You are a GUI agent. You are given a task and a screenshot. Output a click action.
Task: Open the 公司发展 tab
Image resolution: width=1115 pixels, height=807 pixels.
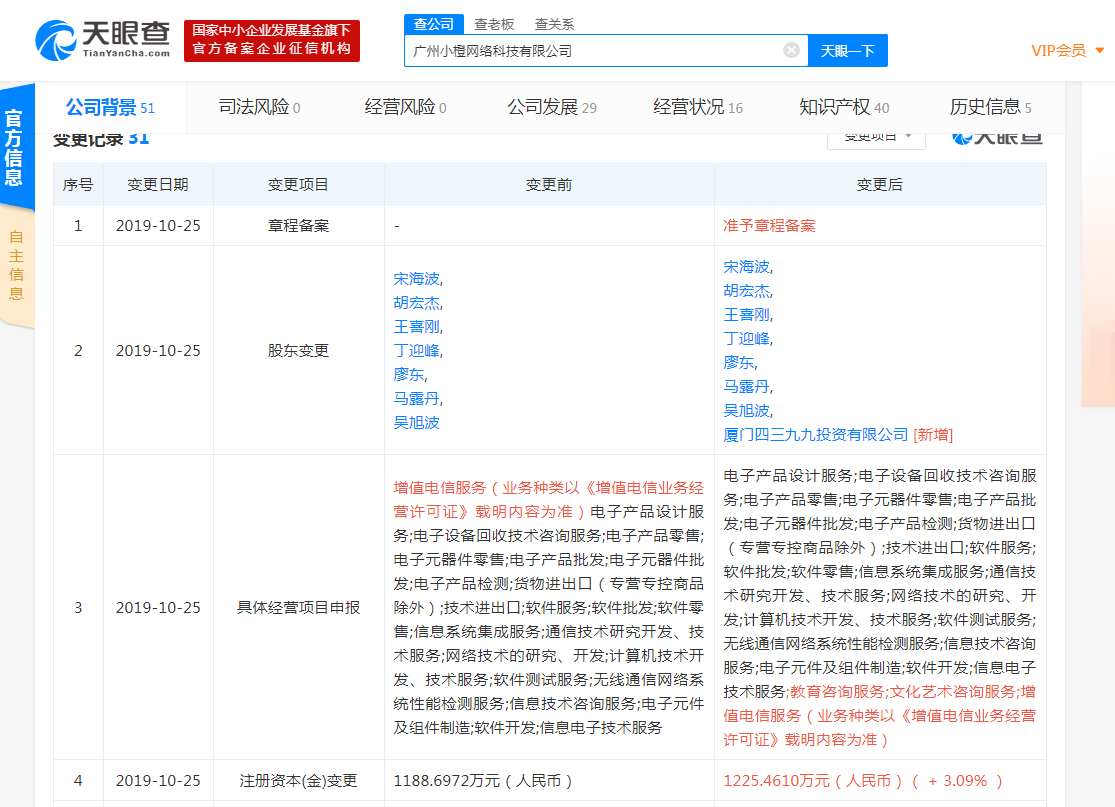tap(552, 107)
